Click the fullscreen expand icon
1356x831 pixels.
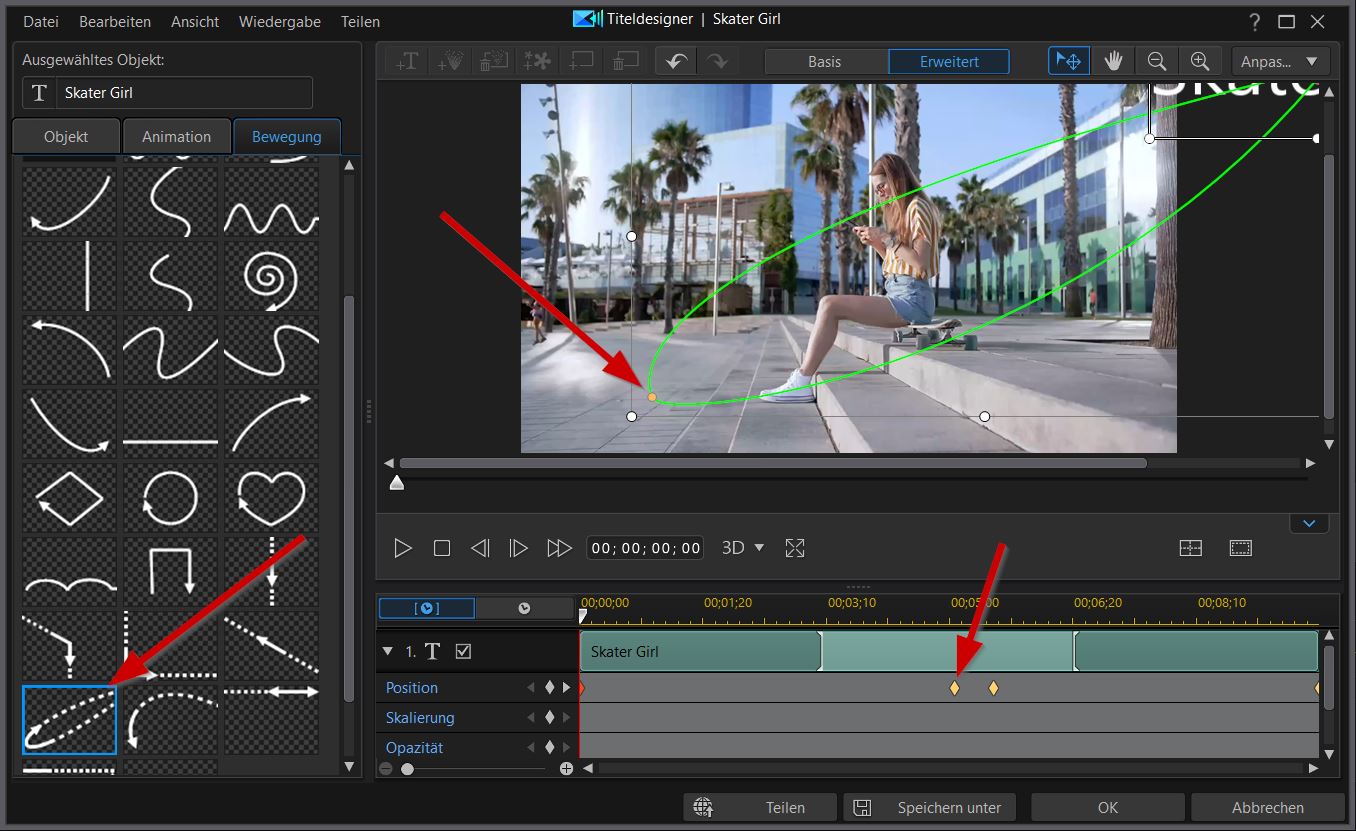(795, 548)
